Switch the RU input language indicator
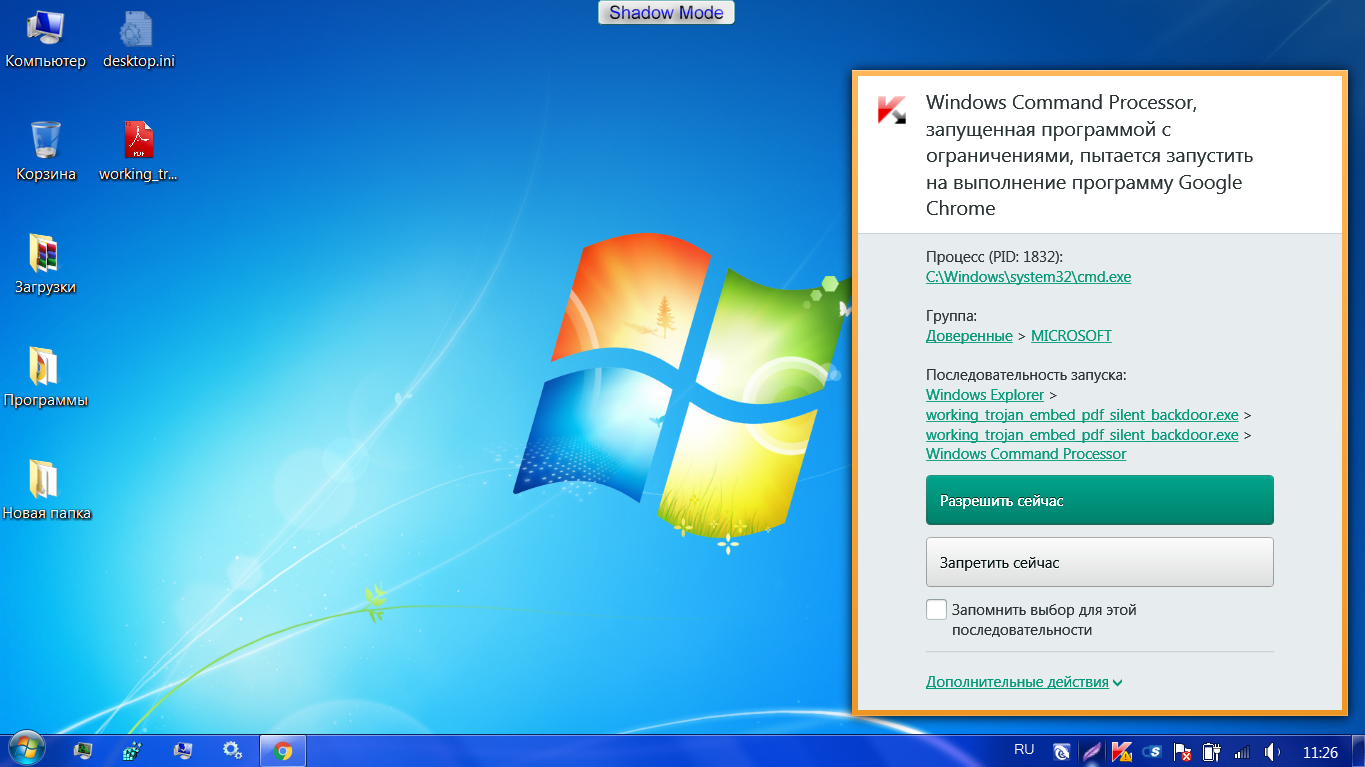The height and width of the screenshot is (767, 1365). pyautogui.click(x=1024, y=749)
